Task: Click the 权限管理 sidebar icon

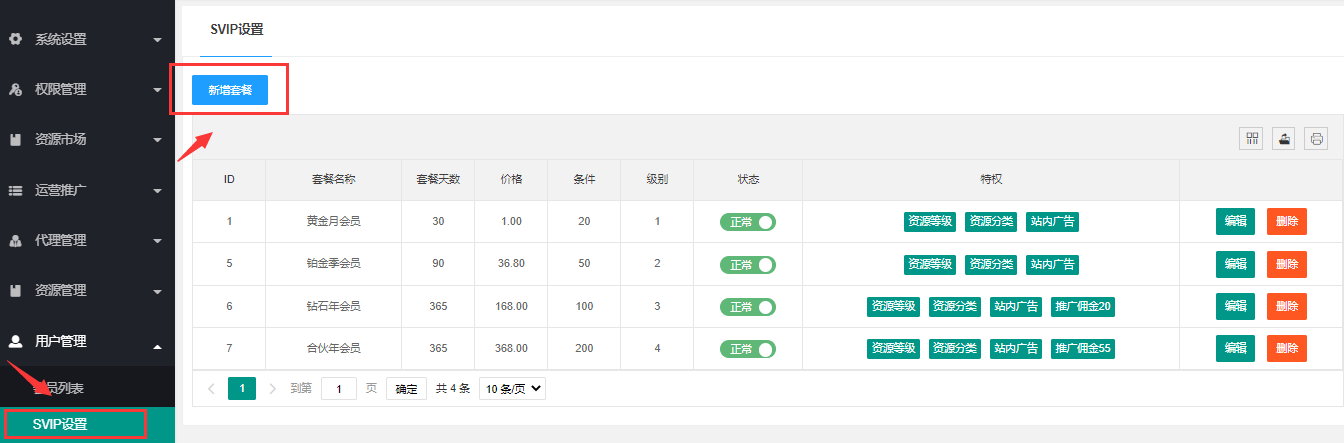Action: coord(15,90)
